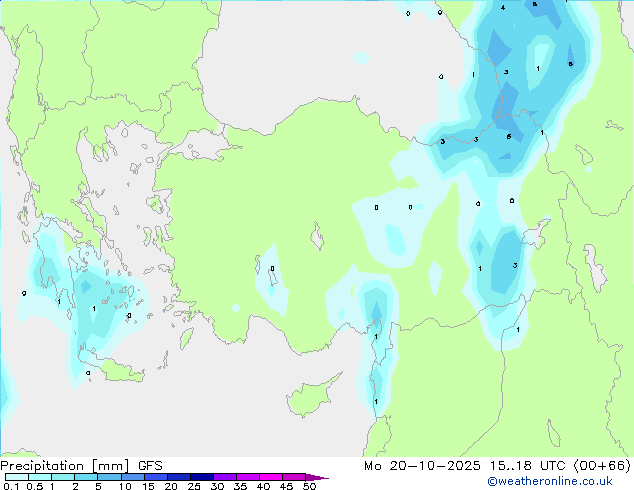Screen dimensions: 634x490
Task: Pick the 15–20 mm legend color swatch
Action: [156, 477]
